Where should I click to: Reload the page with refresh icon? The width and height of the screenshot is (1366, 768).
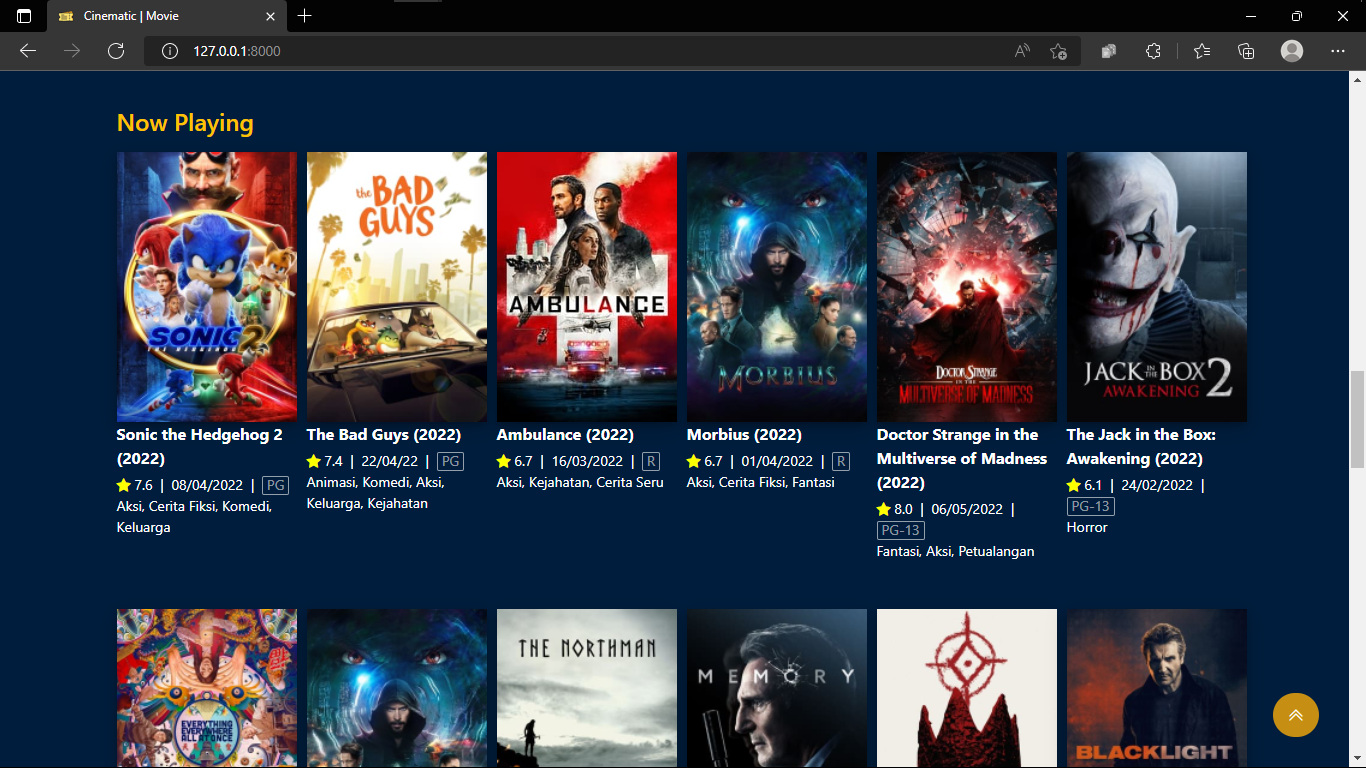(116, 51)
